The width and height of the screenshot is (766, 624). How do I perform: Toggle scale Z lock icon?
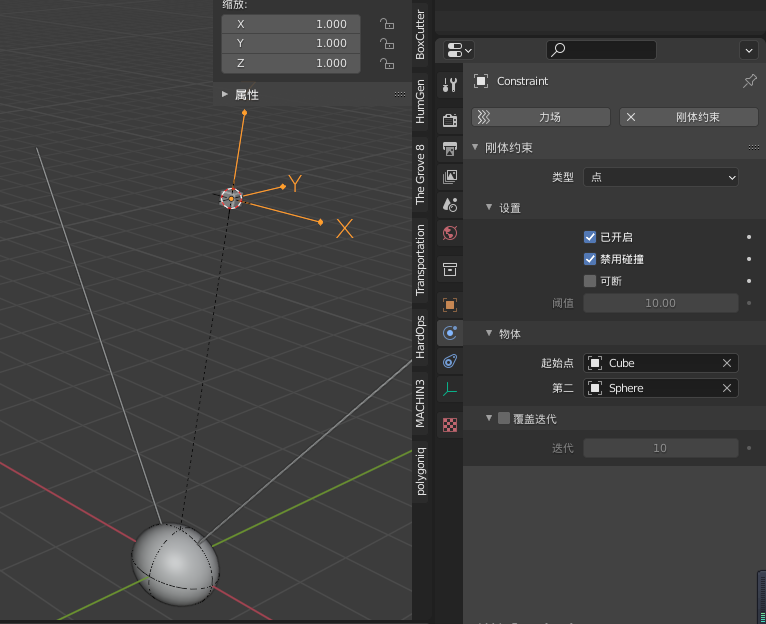pos(387,64)
